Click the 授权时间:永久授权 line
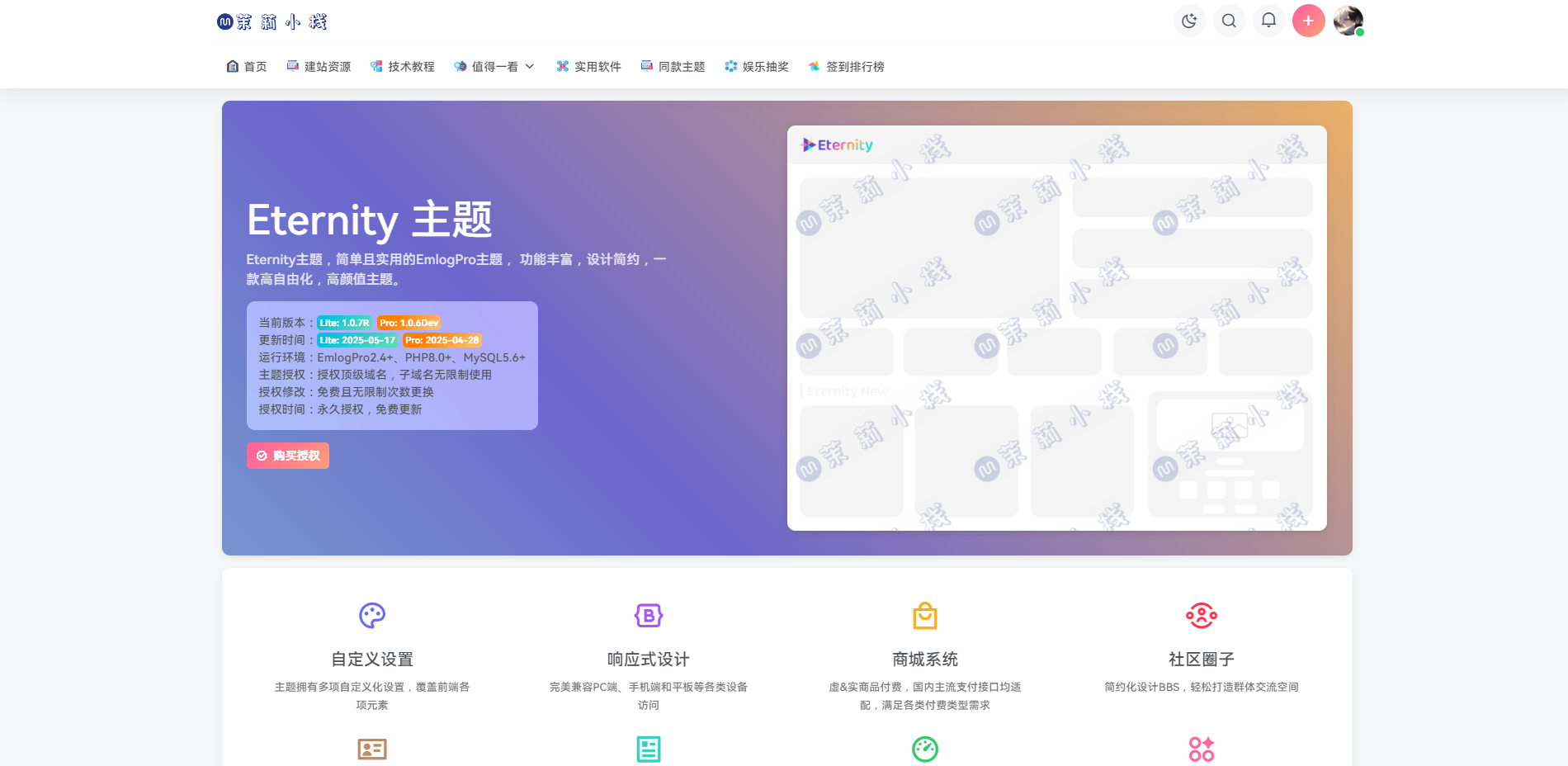 coord(340,409)
